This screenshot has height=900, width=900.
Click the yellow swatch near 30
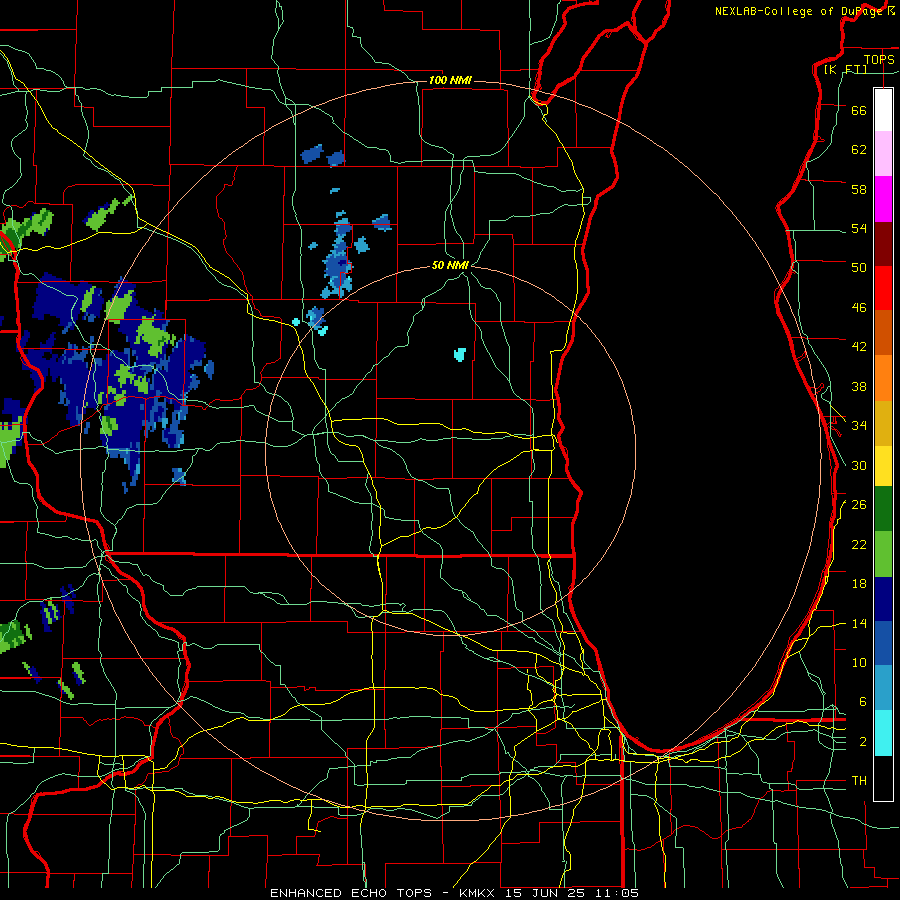pos(883,465)
